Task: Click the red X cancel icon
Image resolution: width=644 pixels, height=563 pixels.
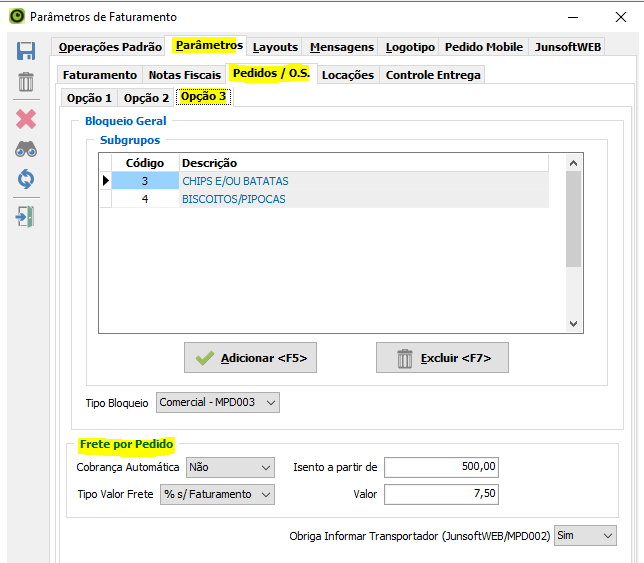Action: (x=26, y=119)
